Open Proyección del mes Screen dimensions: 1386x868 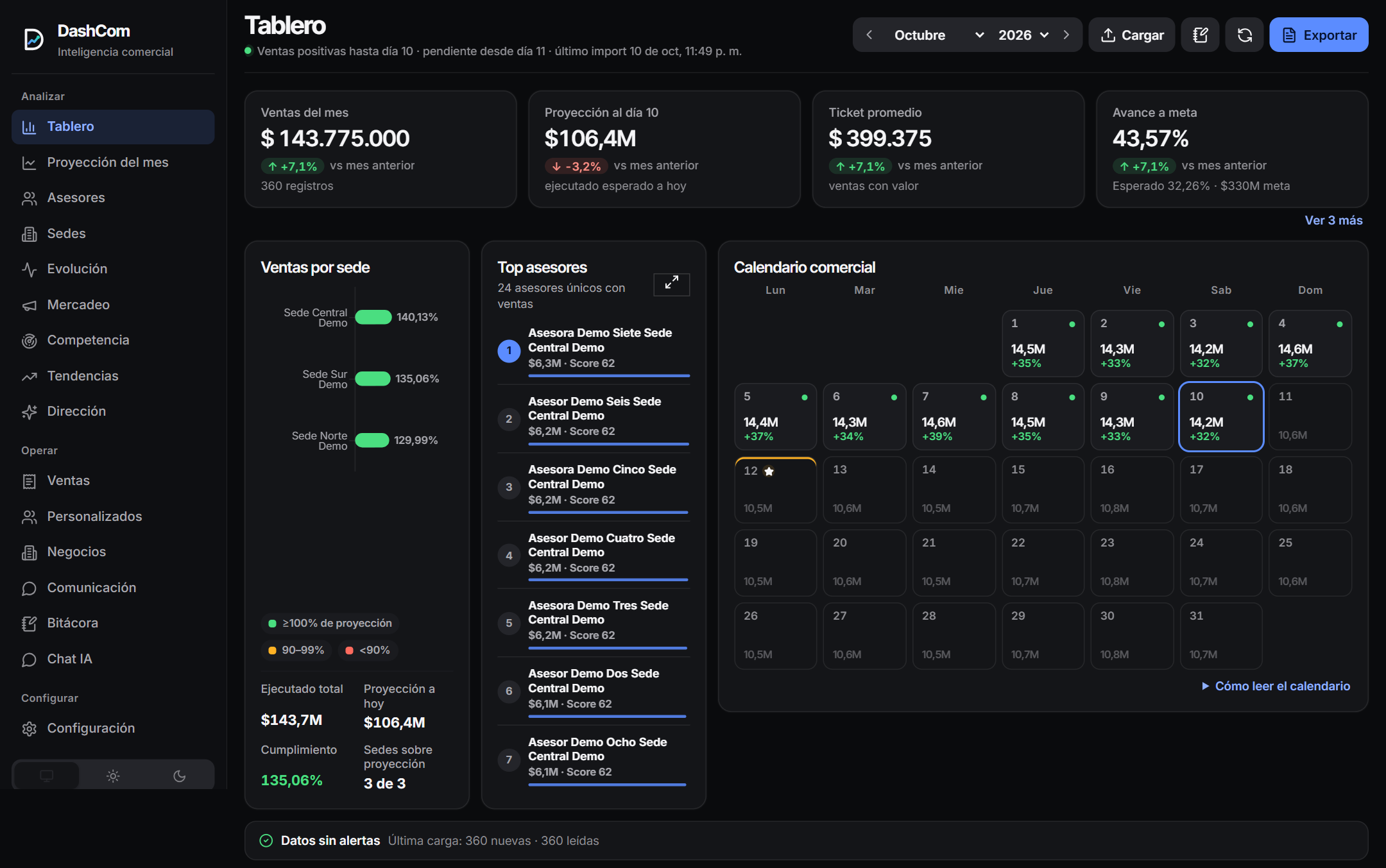[113, 162]
